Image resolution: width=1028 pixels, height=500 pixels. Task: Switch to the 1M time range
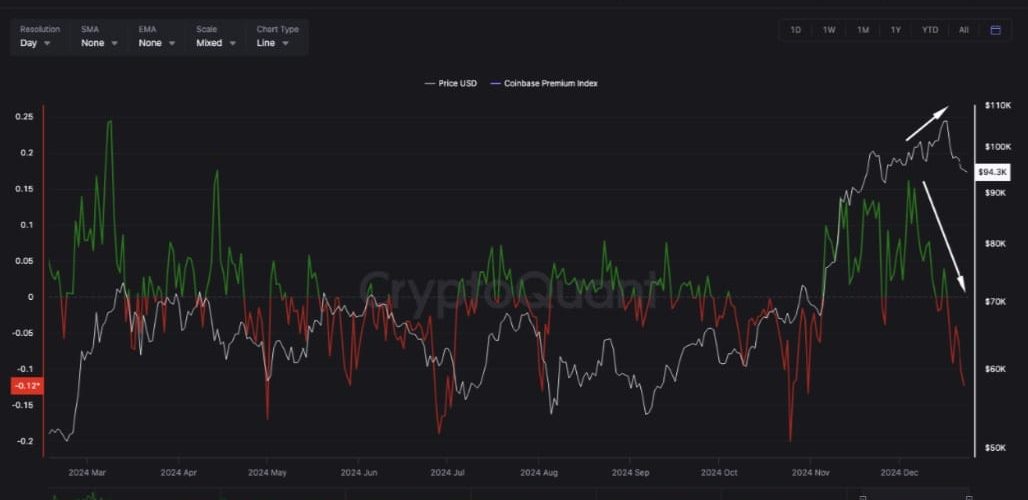[862, 30]
